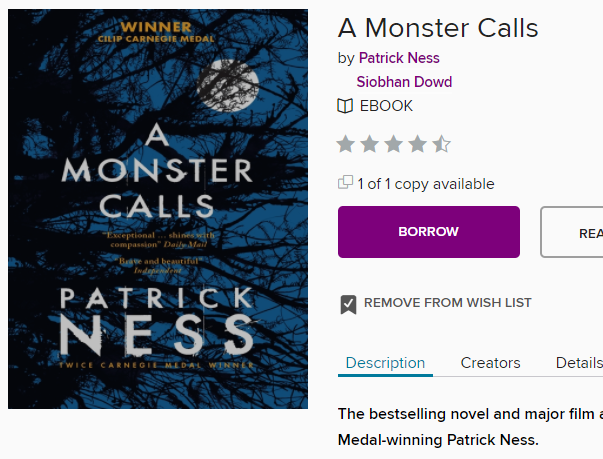Viewport: 603px width, 459px height.
Task: Switch to the Description tab
Action: pos(385,363)
